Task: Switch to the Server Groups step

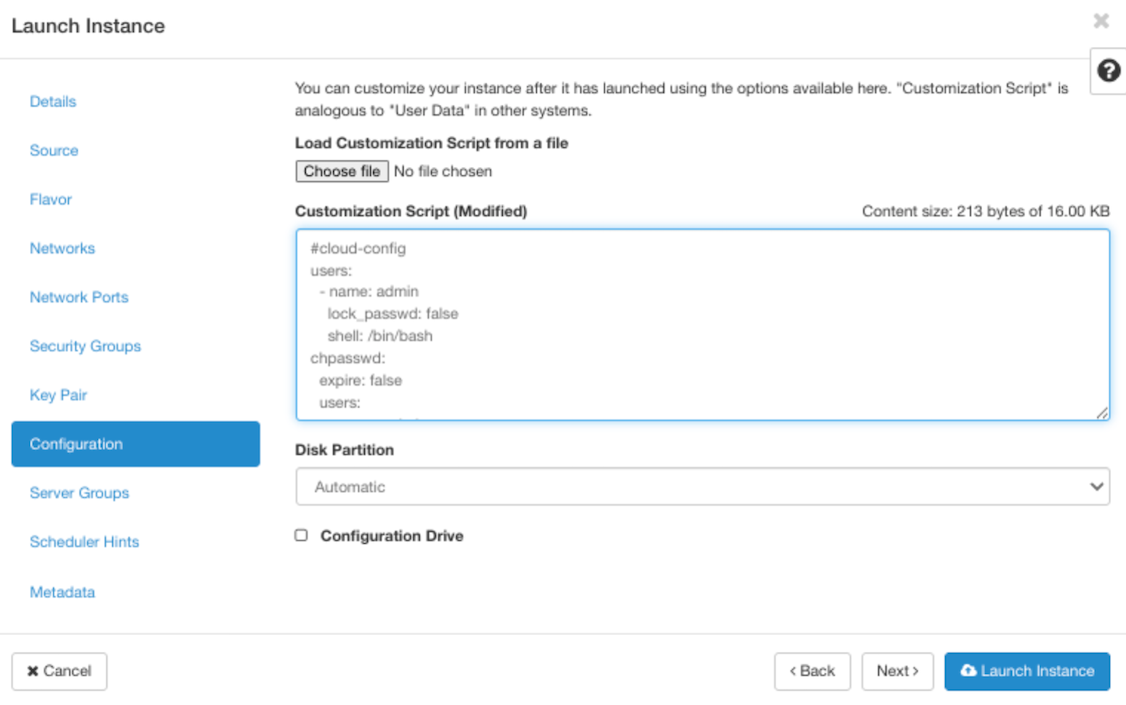Action: pos(79,492)
